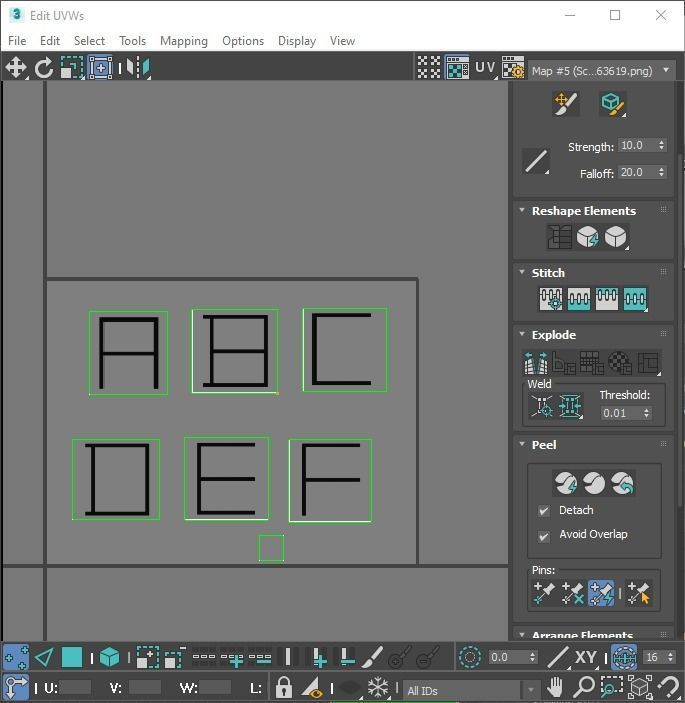
Task: Adjust the Falloff spinner arrows
Action: point(661,172)
